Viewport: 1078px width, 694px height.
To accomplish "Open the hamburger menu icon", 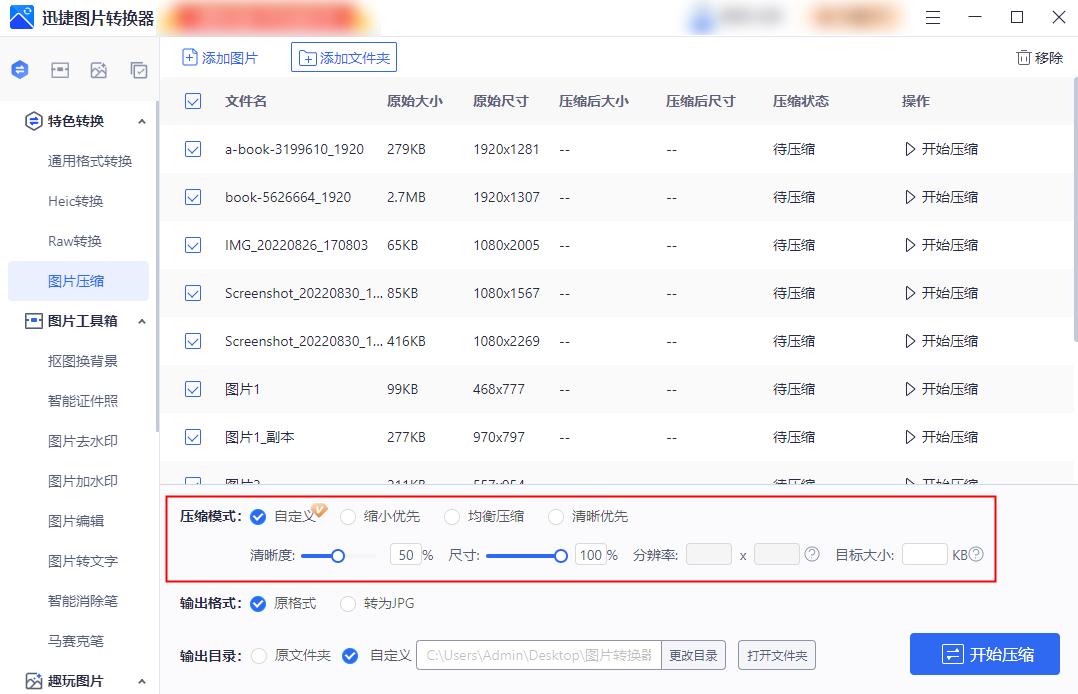I will point(934,17).
